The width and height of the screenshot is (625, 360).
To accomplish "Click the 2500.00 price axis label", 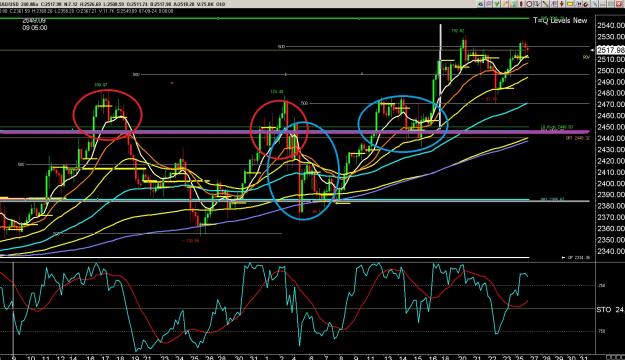I will click(x=611, y=71).
